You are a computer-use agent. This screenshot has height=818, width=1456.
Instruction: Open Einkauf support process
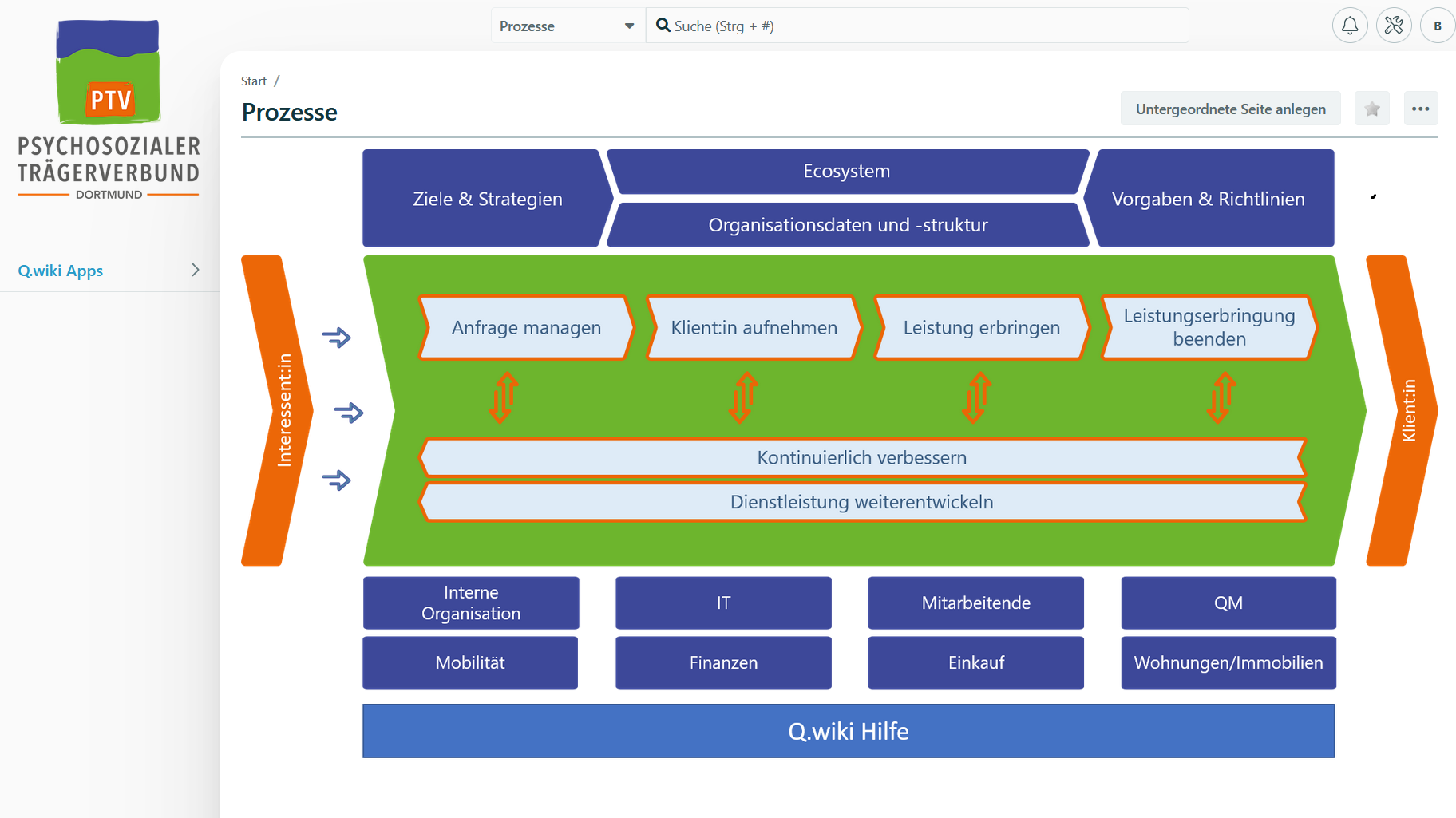pos(975,662)
